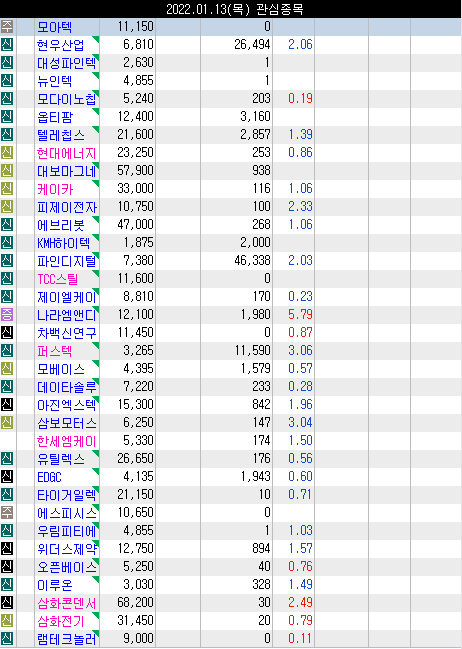Click the 나라엠앤디 change rate 5.79
Image resolution: width=462 pixels, height=649 pixels.
(300, 315)
